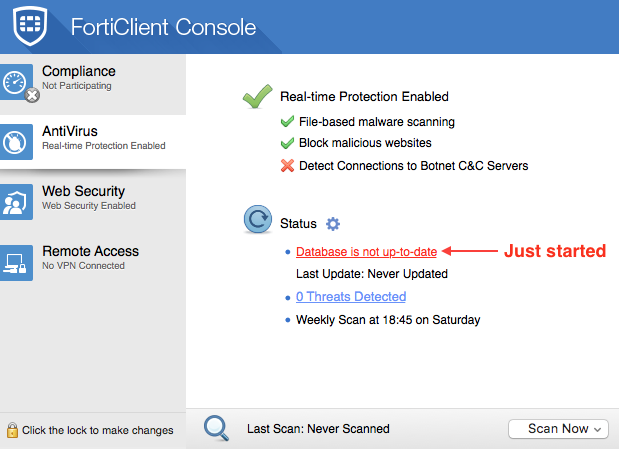The width and height of the screenshot is (619, 449).
Task: Click the Status refresh circle icon
Action: point(259,221)
